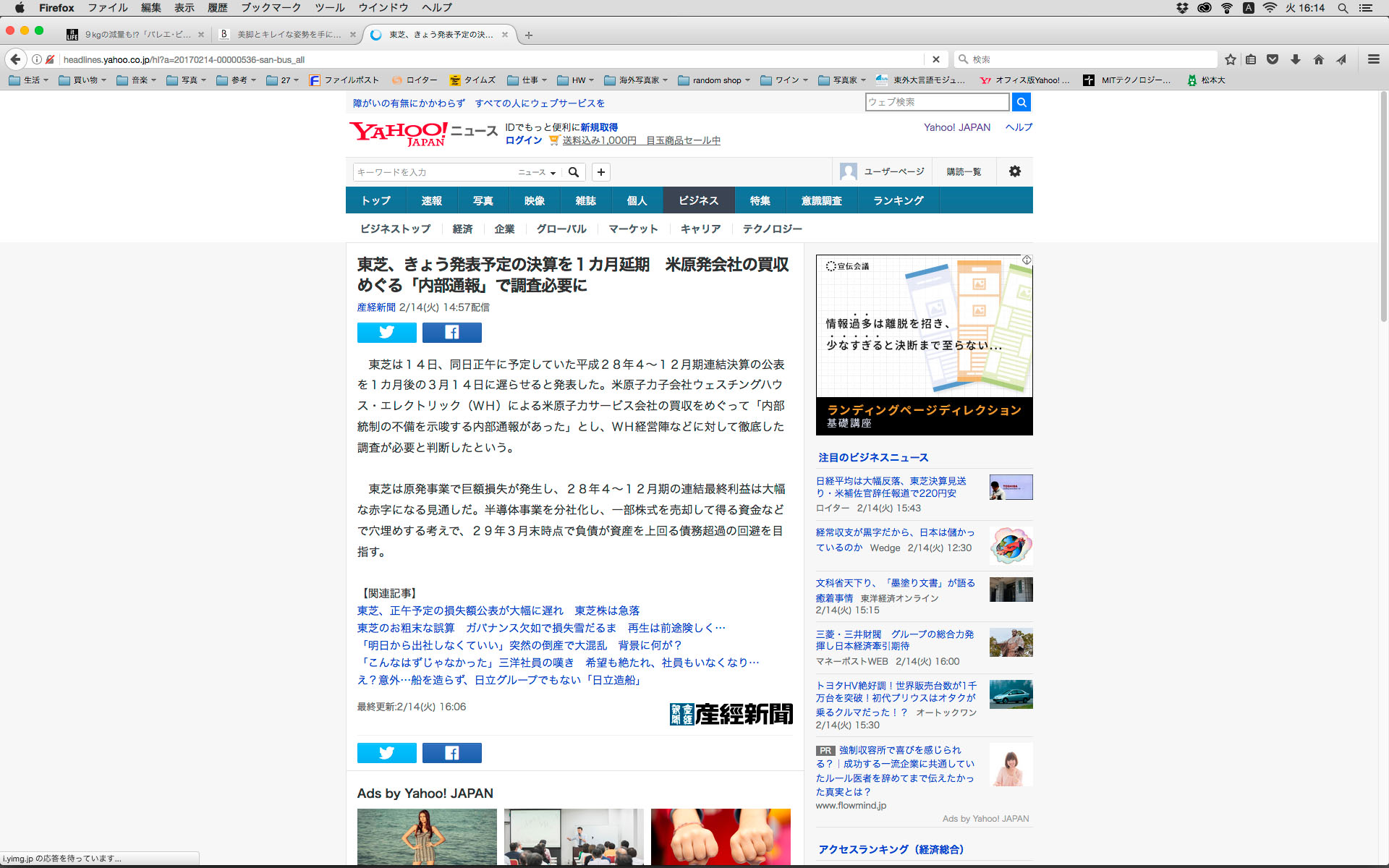Stop page loading with X button
The height and width of the screenshot is (868, 1389).
click(935, 59)
